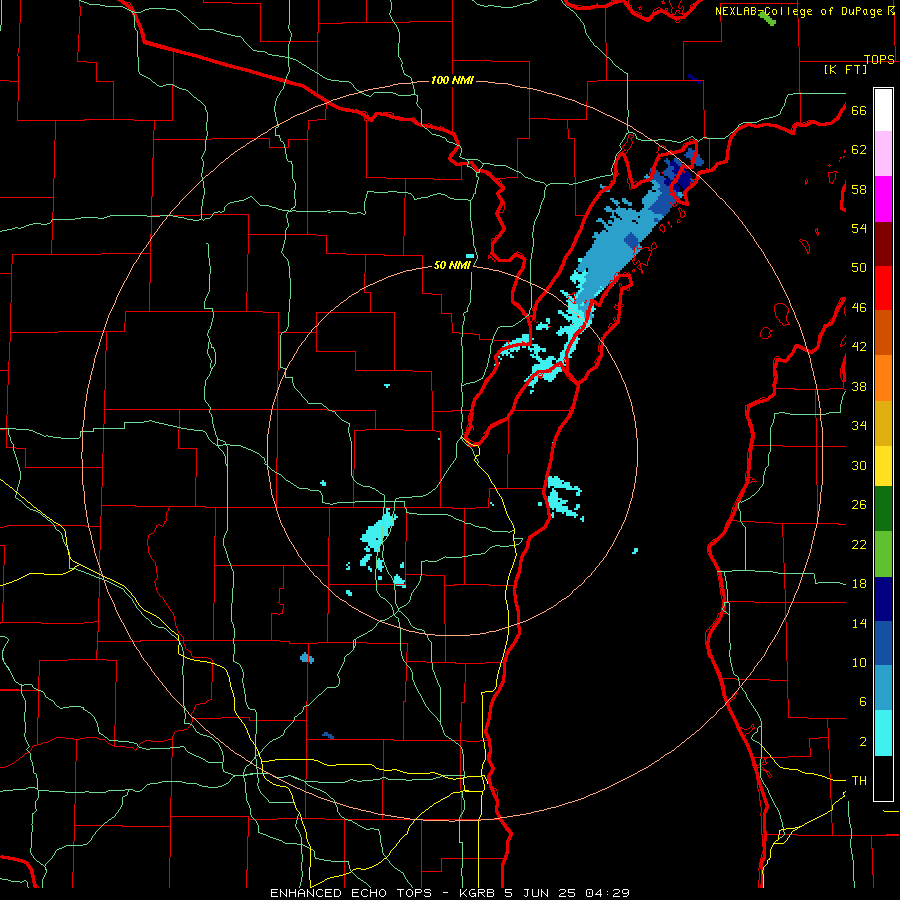Click the dark maroon legend swatch

pyautogui.click(x=883, y=243)
